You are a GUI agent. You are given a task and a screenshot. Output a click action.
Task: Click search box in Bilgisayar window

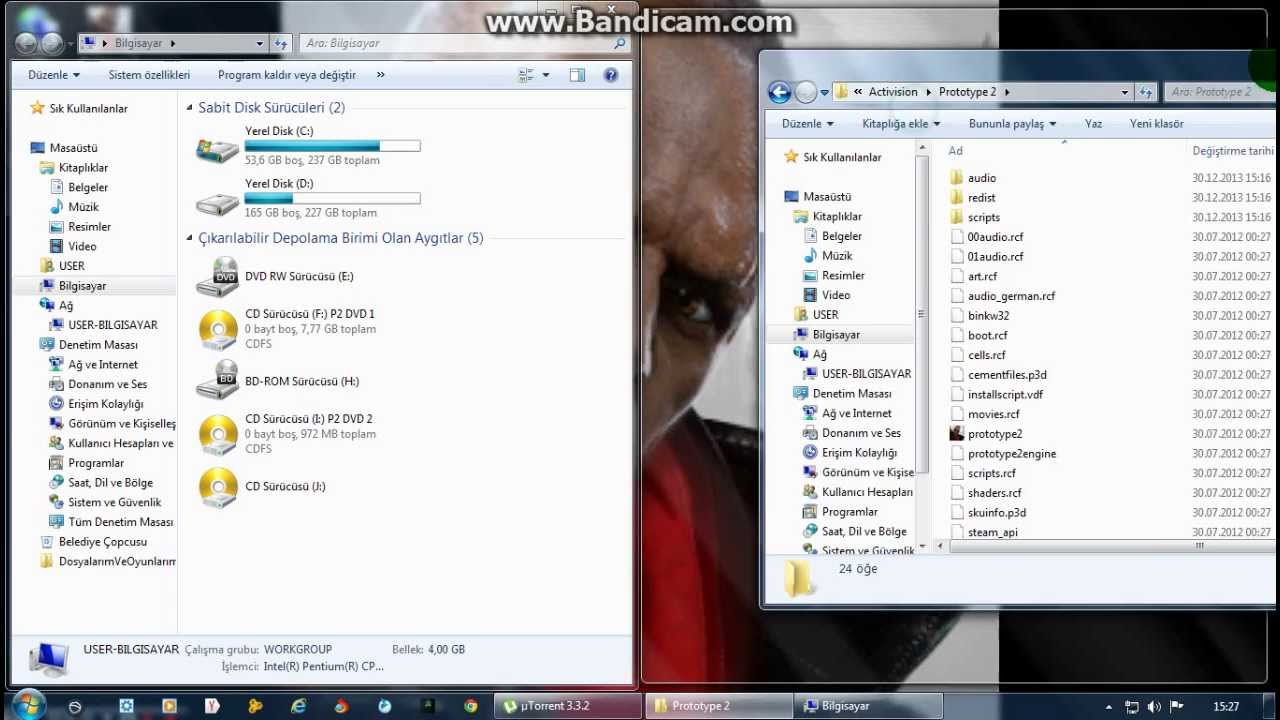click(x=466, y=43)
